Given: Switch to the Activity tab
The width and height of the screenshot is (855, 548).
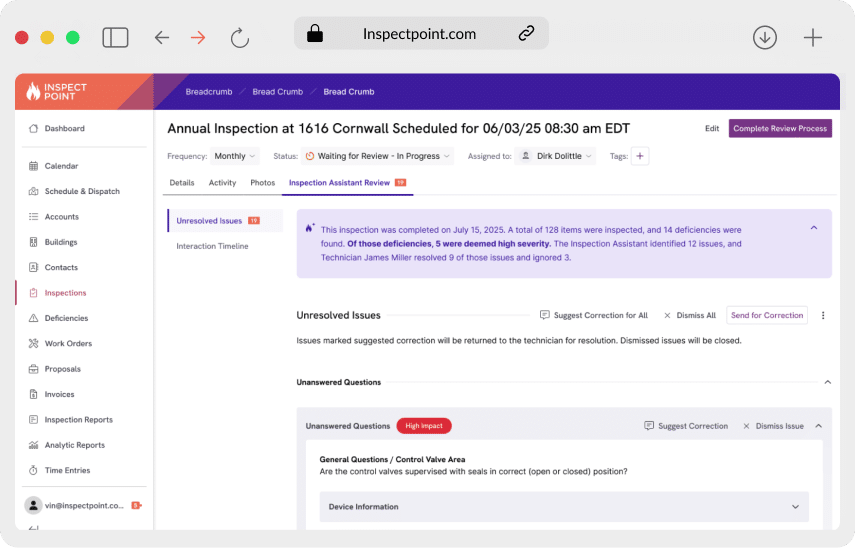Looking at the screenshot, I should click(222, 183).
